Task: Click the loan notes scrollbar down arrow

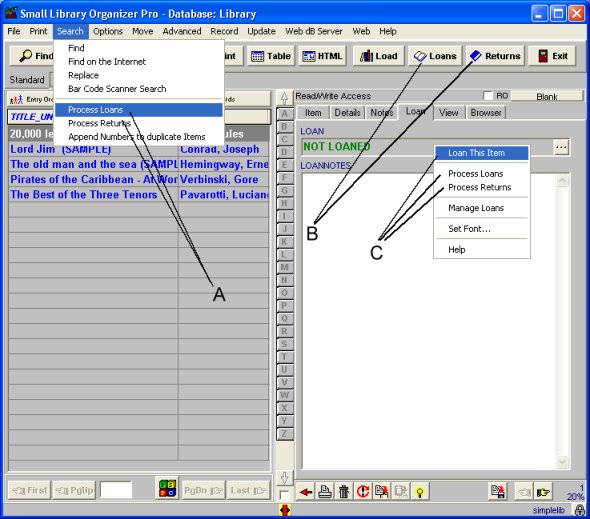Action: pos(562,461)
